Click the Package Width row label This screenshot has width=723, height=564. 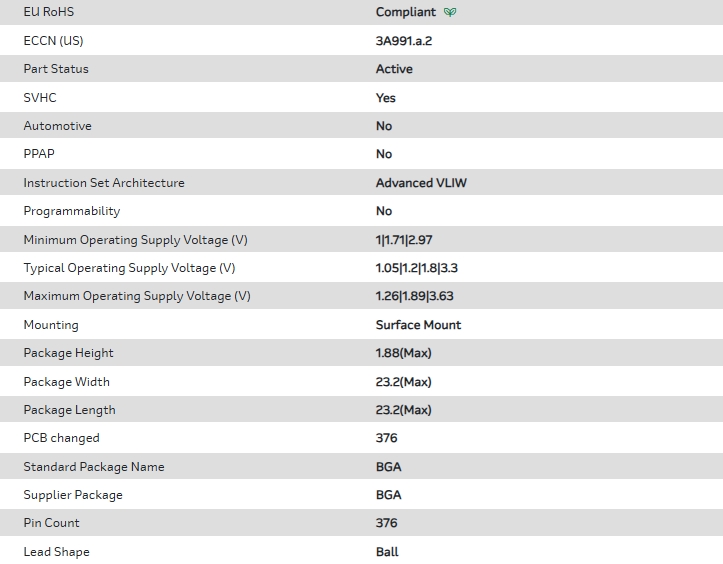[66, 382]
